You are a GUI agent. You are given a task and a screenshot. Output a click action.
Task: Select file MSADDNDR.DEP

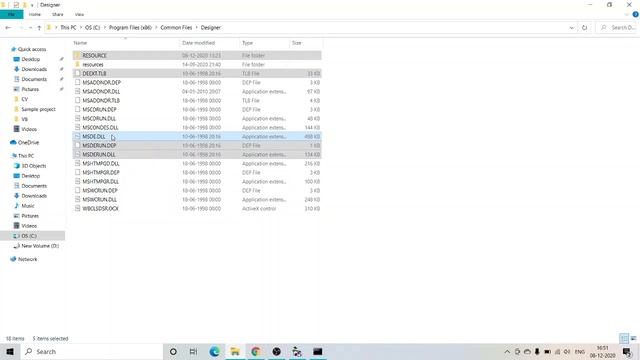coord(197,82)
